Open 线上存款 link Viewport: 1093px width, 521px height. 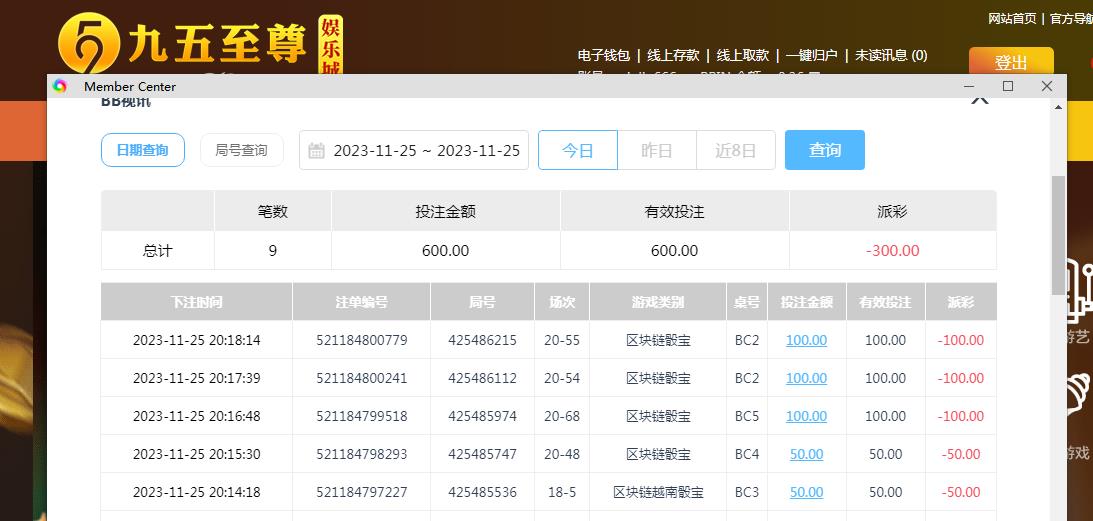coord(673,55)
